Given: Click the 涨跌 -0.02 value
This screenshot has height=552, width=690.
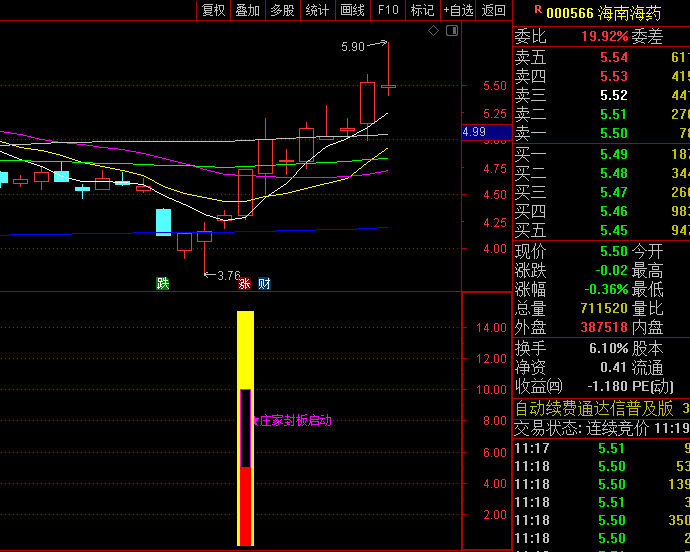Looking at the screenshot, I should click(612, 270).
